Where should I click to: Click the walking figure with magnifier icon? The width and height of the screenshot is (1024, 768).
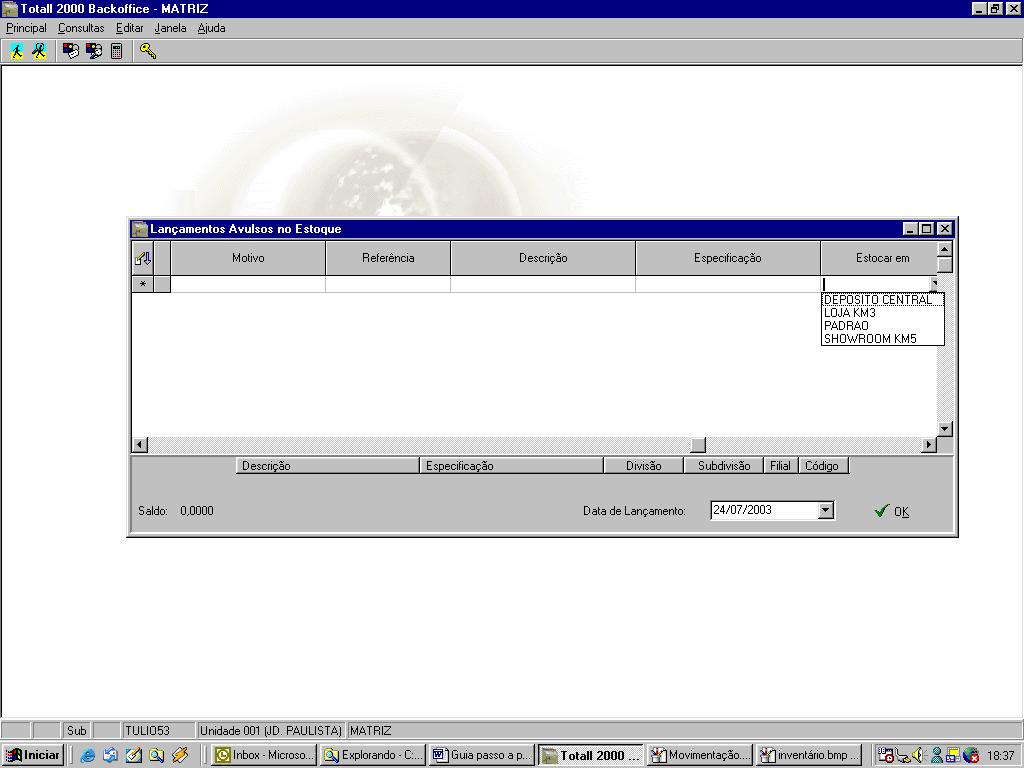click(x=39, y=51)
